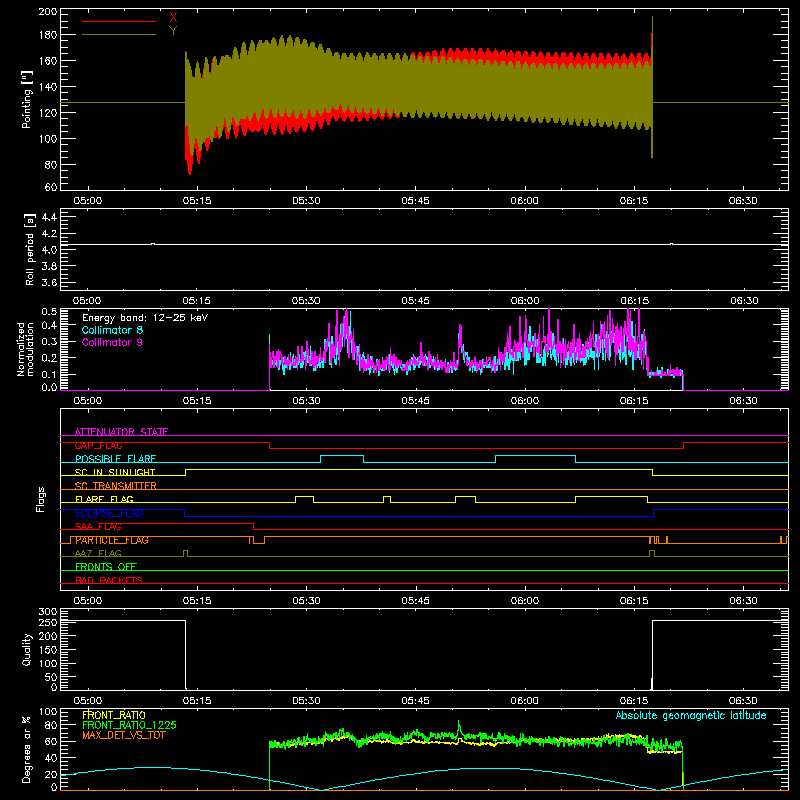Screen dimensions: 800x800
Task: Select the SC_TRANSMITTER flag label
Action: click(x=116, y=486)
